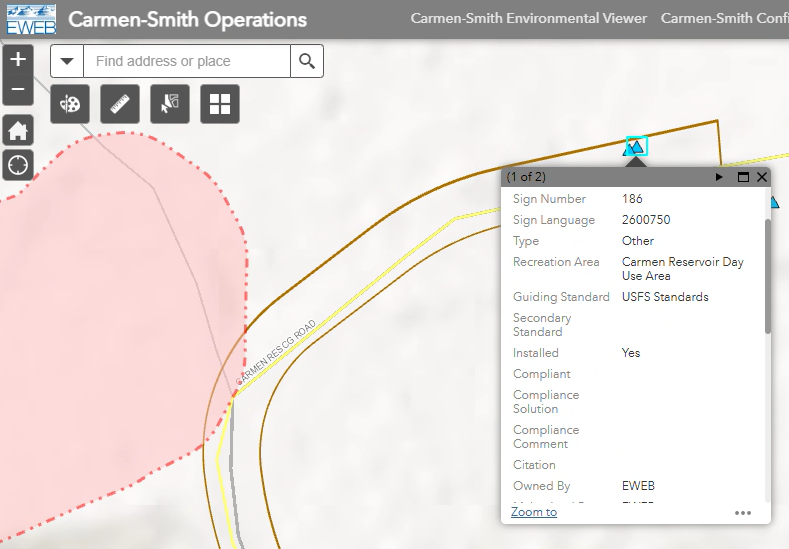789x549 pixels.
Task: Click the highlighted sign marker on map
Action: [x=637, y=146]
